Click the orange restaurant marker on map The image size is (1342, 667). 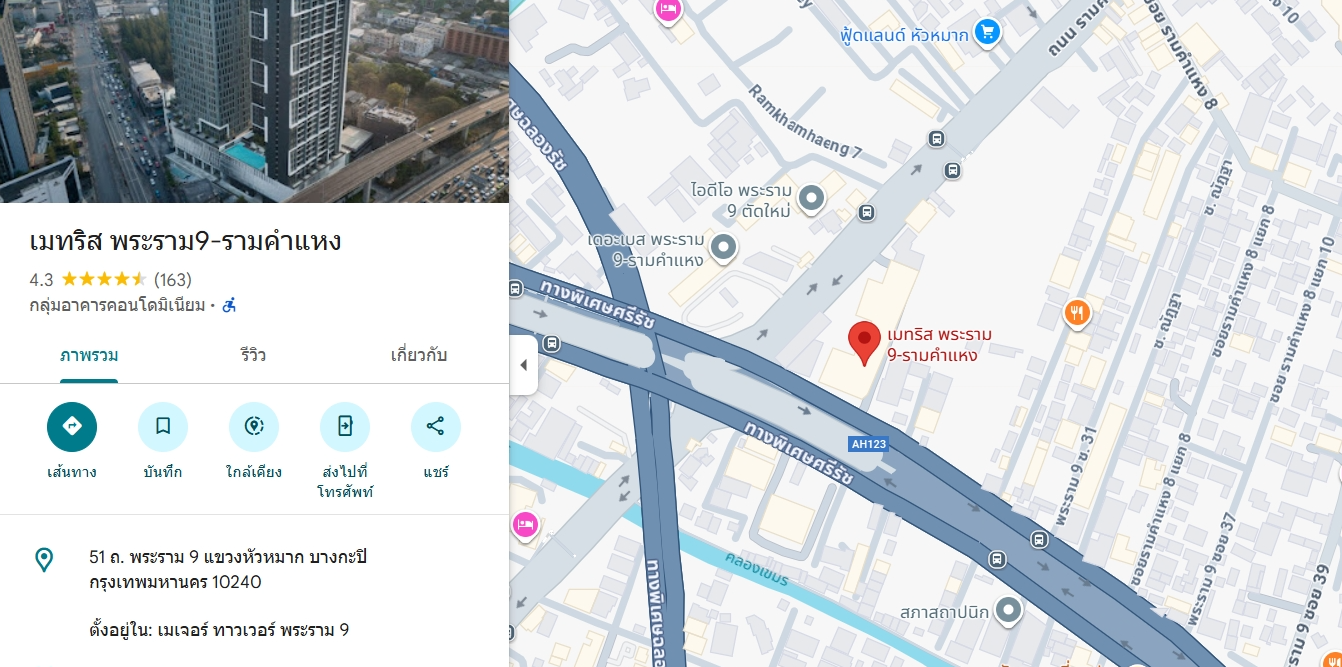click(1077, 314)
